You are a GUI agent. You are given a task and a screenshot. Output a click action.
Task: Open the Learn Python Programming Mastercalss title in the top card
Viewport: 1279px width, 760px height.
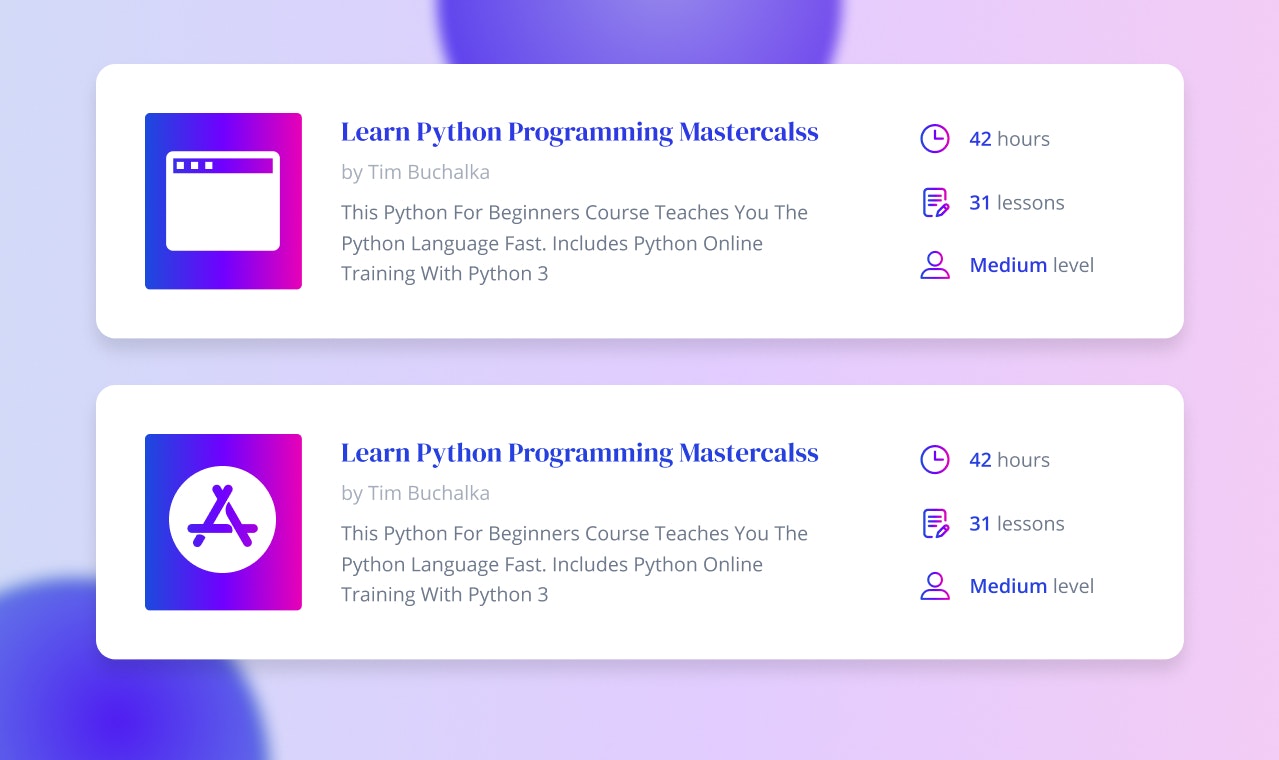tap(580, 132)
